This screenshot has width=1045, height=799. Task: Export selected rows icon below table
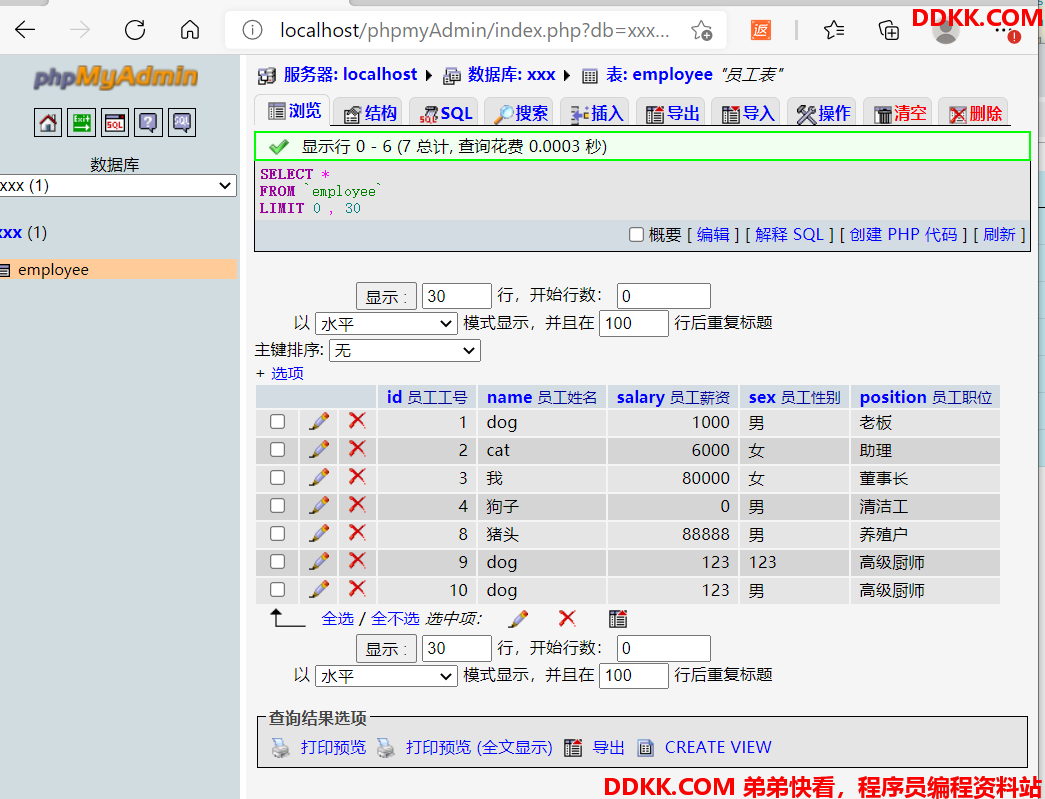[x=618, y=619]
